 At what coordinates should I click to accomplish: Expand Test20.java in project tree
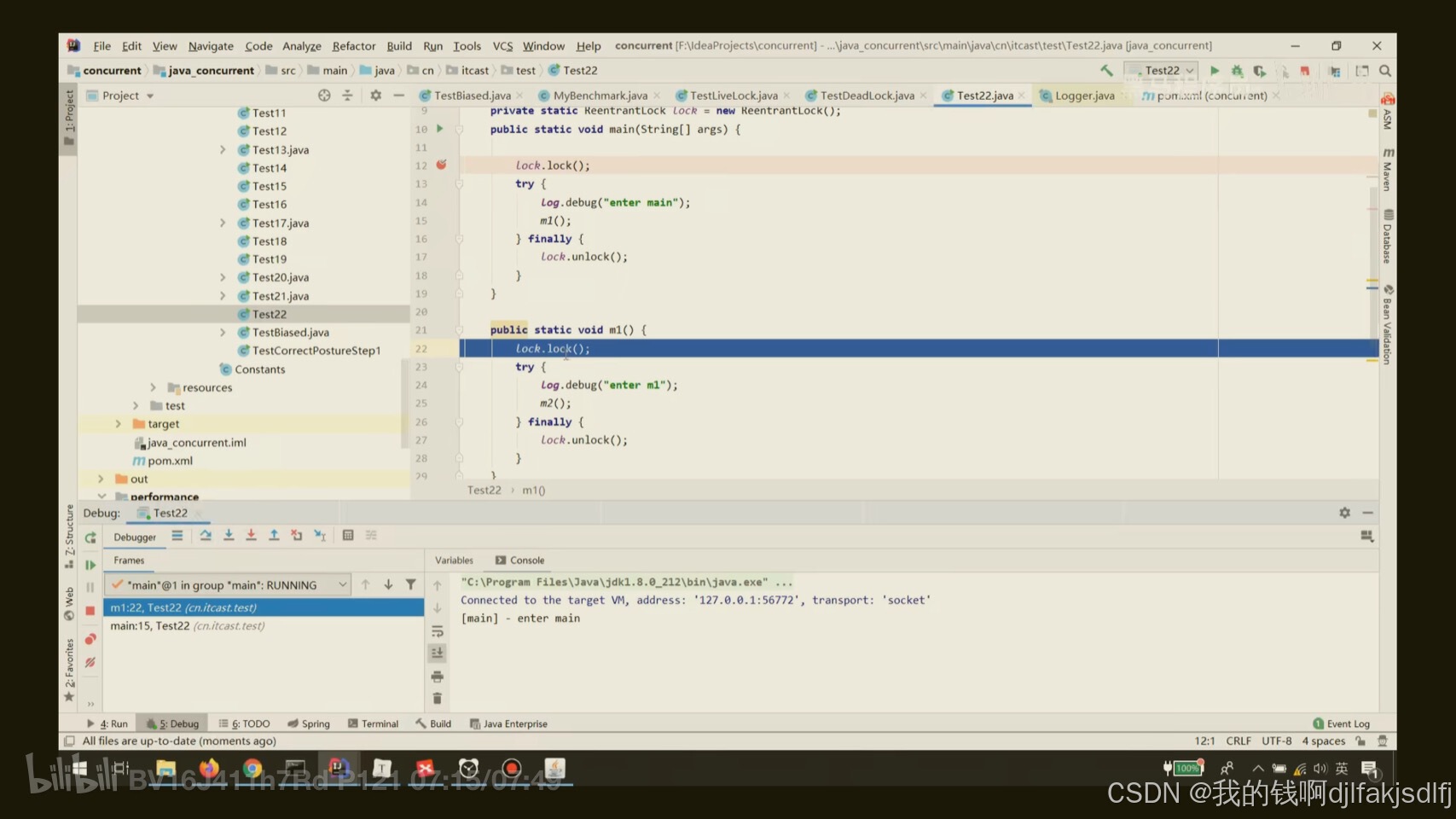click(223, 278)
